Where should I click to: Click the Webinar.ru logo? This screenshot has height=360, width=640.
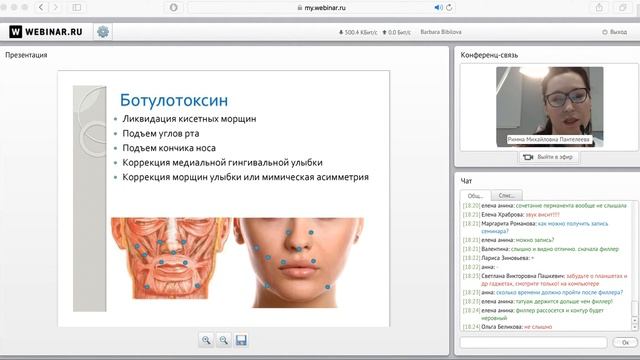pyautogui.click(x=46, y=31)
